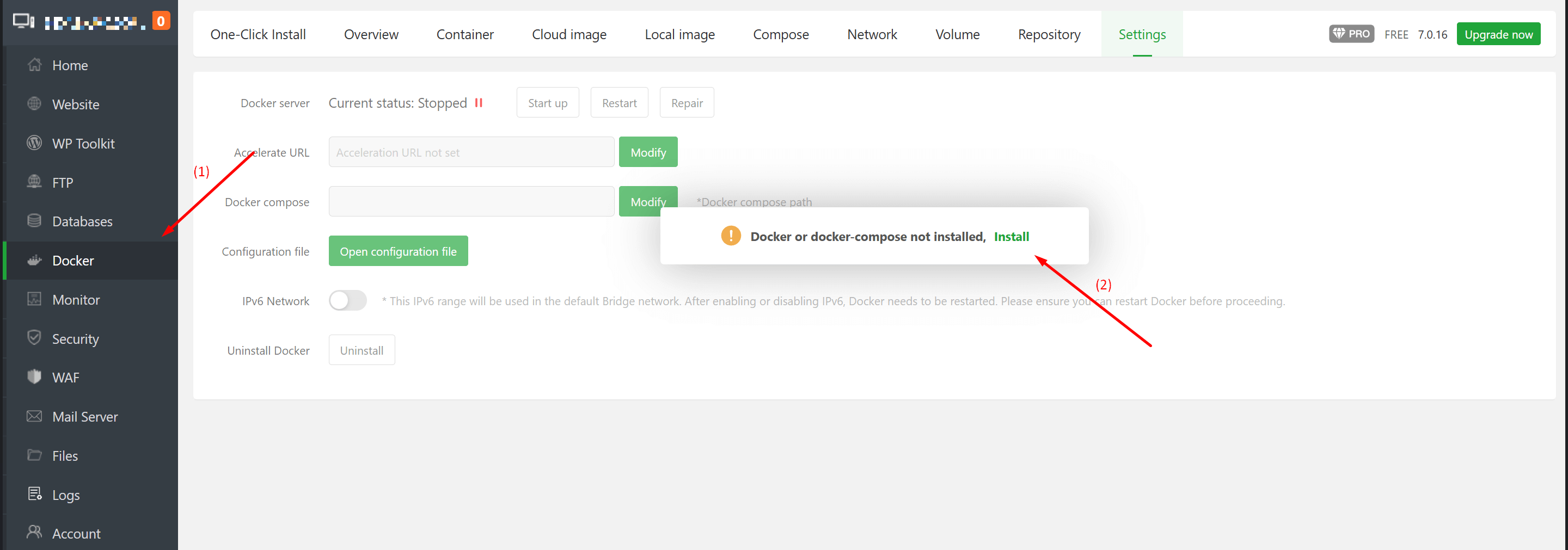Open the Container tab
Screen dimensions: 1568x550
tap(465, 34)
